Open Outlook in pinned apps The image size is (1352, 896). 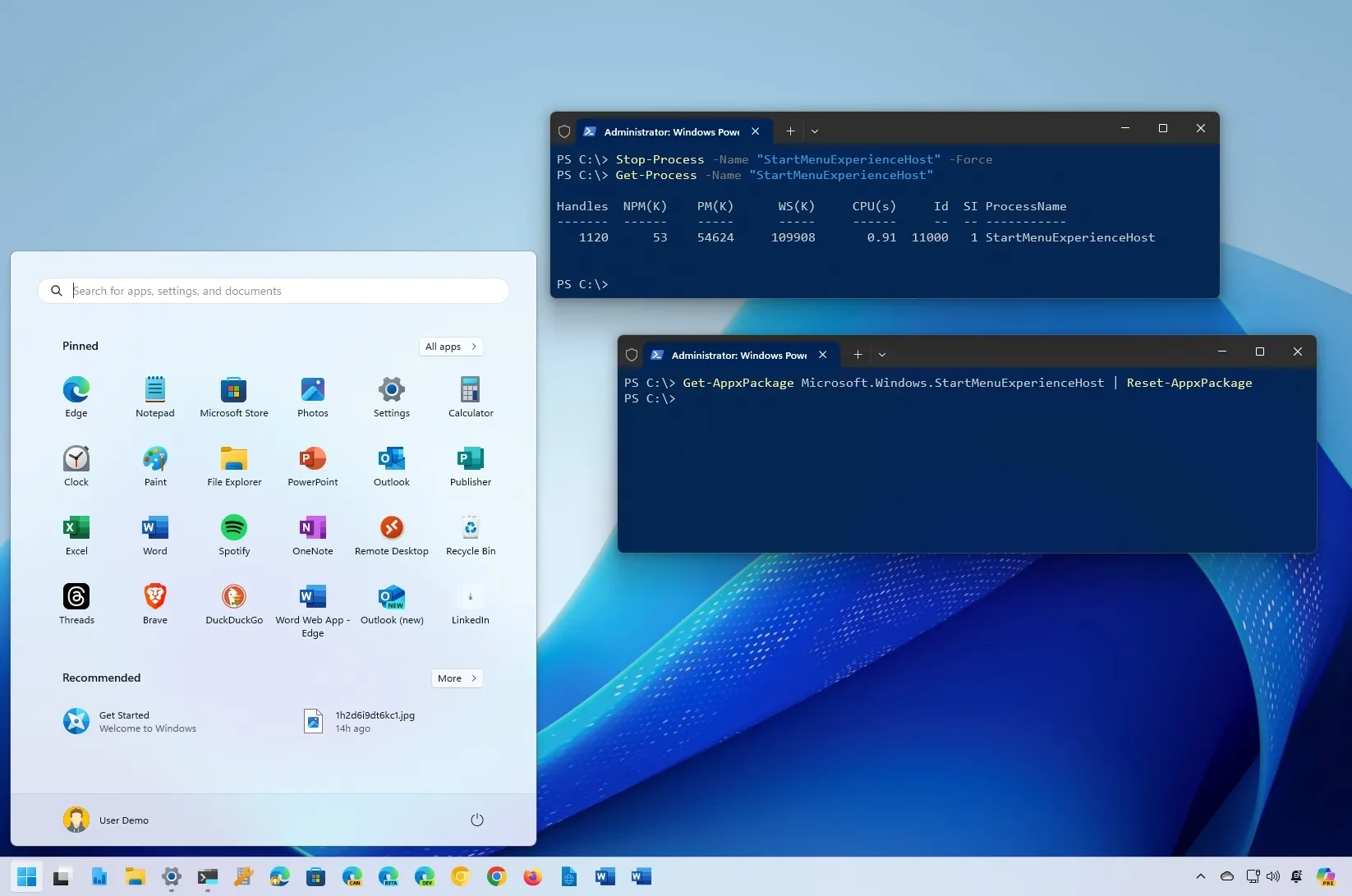[392, 466]
